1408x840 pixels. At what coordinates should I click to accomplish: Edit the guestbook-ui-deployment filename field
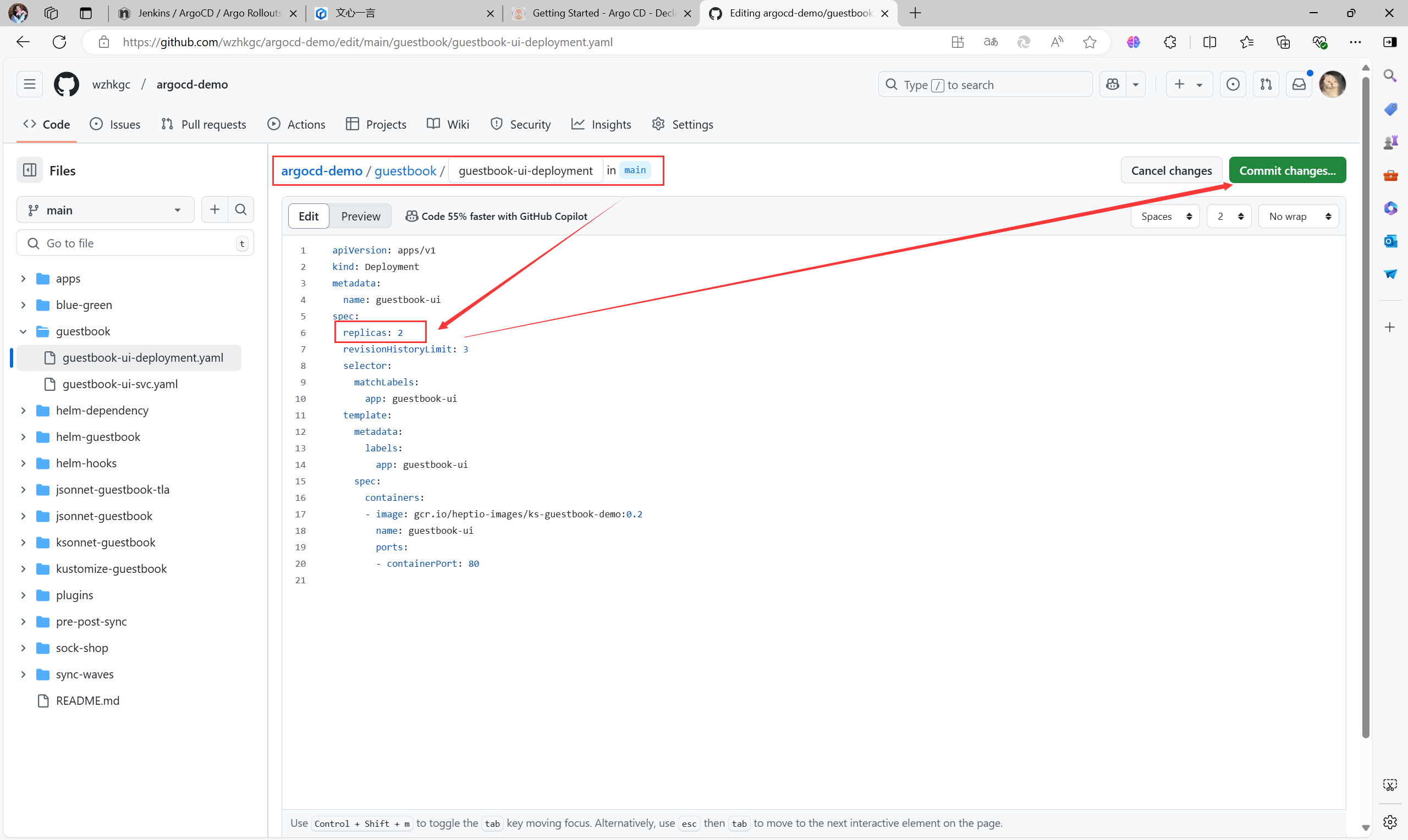(525, 170)
